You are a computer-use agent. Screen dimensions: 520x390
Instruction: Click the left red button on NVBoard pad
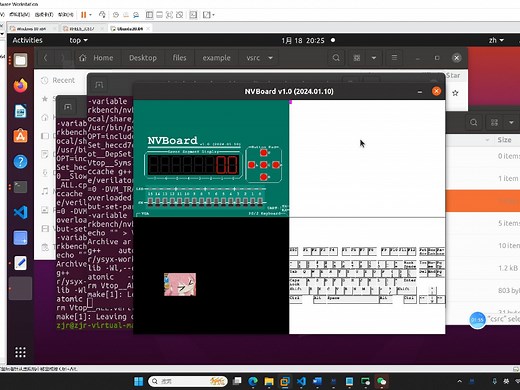coord(252,165)
